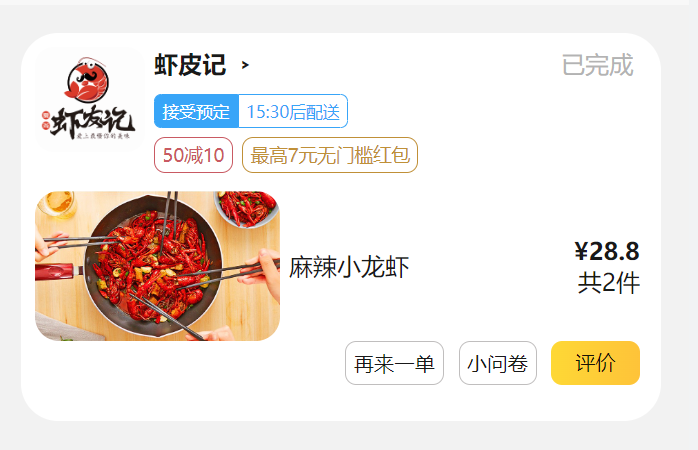Open the 虾皮记 store name link
Image resolution: width=698 pixels, height=450 pixels.
pos(190,65)
